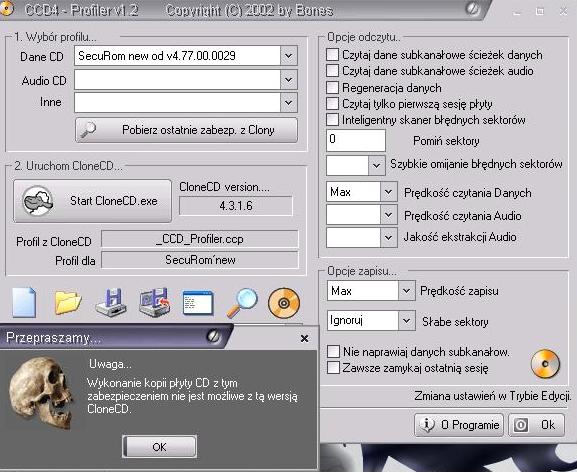Close the Przepraszamy warning dialog
The image size is (577, 473).
[x=304, y=338]
